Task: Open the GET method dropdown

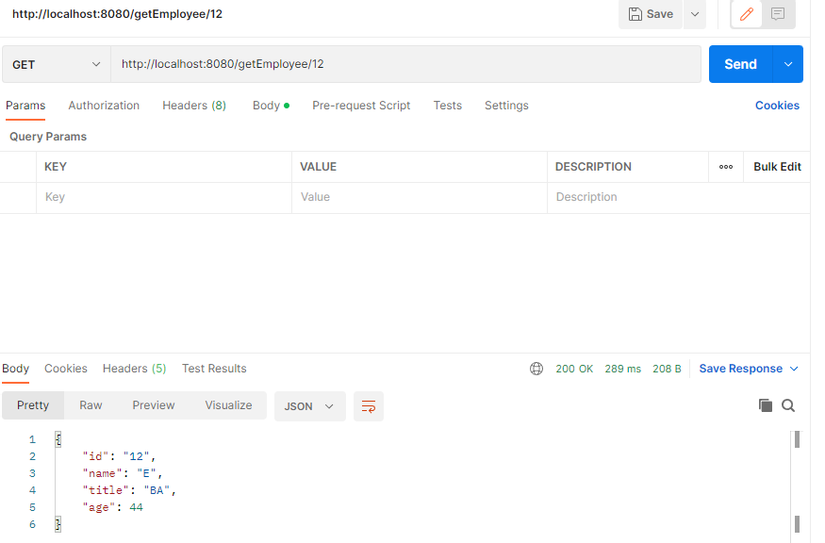Action: (56, 64)
